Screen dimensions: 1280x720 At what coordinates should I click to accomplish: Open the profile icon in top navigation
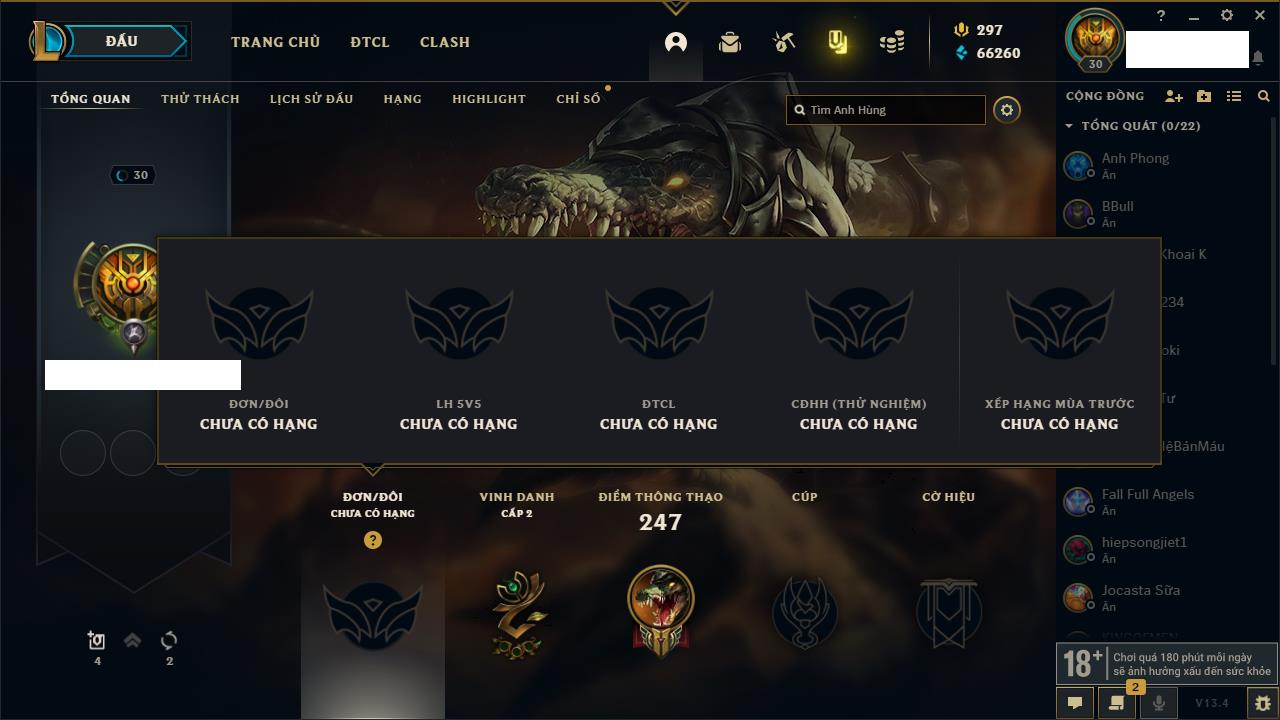pos(676,43)
